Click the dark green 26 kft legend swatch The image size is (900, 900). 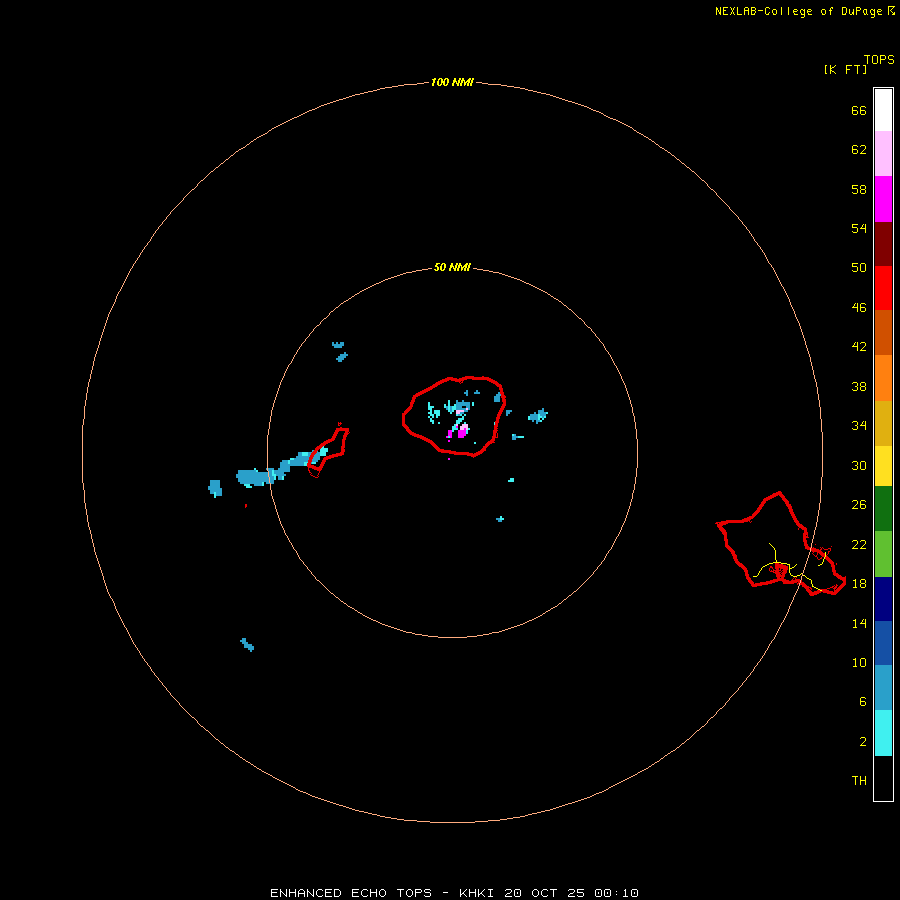883,509
